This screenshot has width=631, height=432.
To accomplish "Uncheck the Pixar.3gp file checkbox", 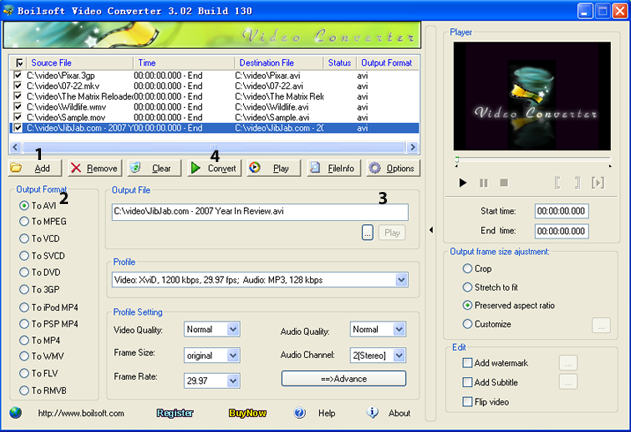I will point(17,75).
